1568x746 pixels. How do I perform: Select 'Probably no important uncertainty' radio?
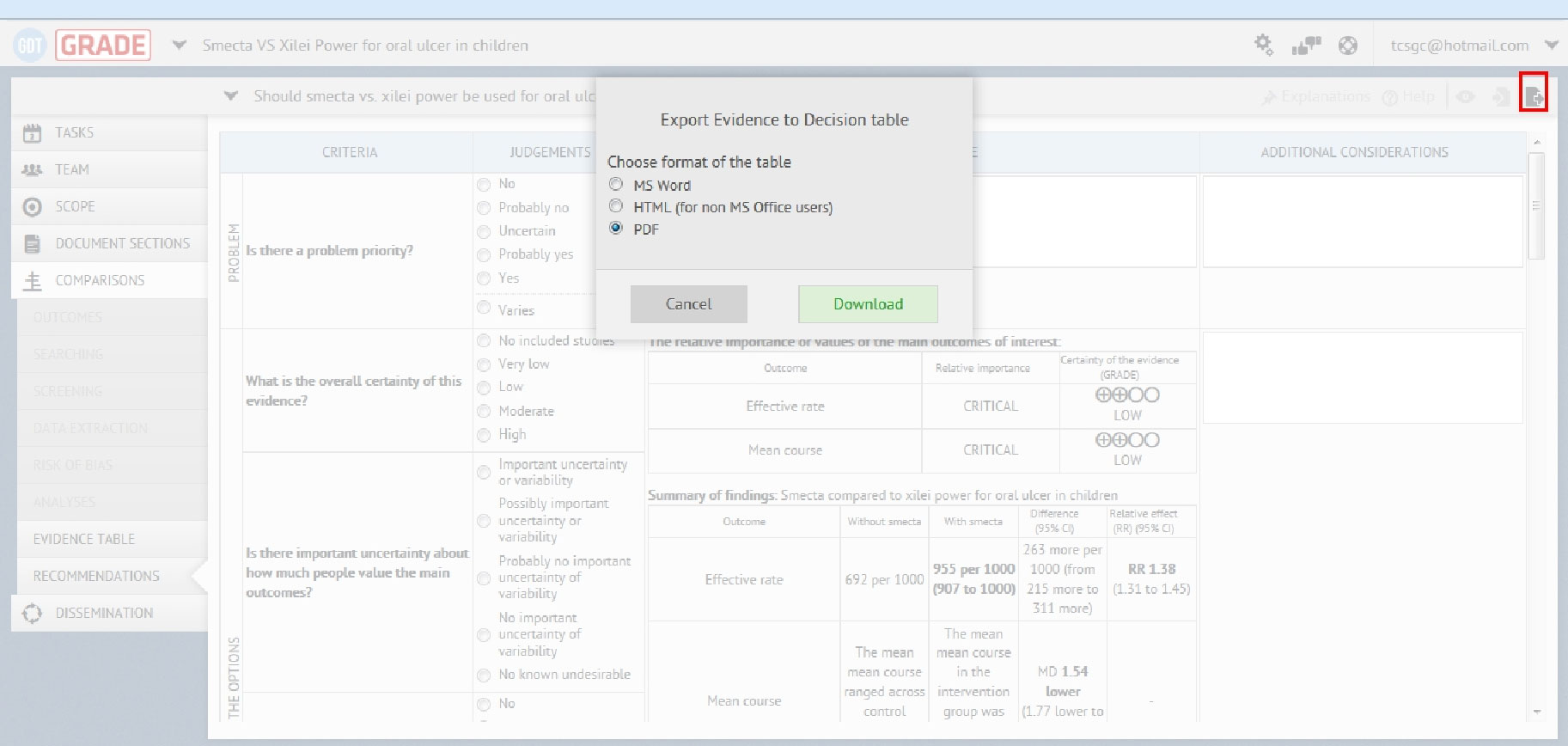[x=484, y=578]
